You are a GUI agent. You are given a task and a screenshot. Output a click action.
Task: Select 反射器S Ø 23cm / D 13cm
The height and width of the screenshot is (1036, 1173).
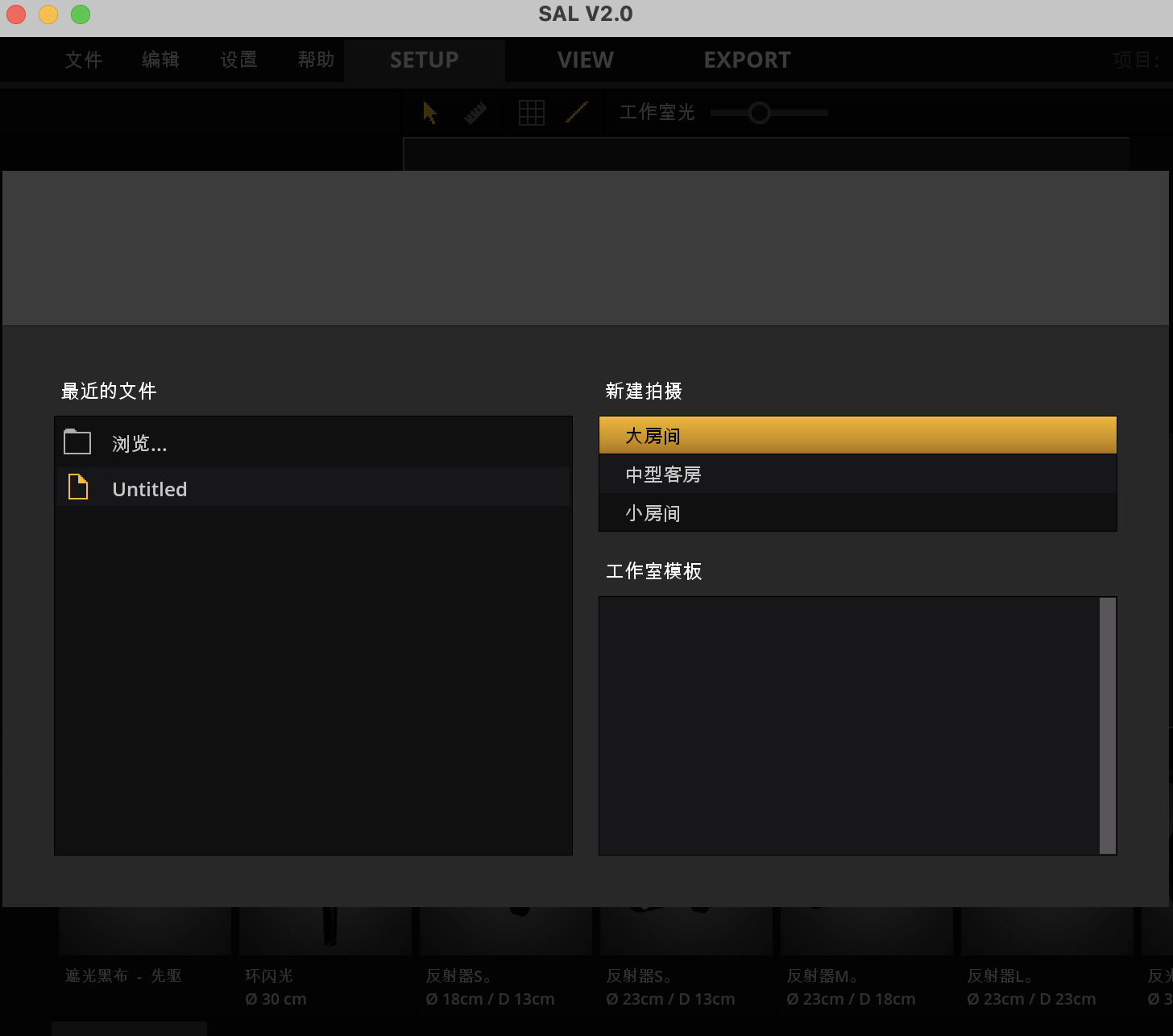pyautogui.click(x=686, y=959)
